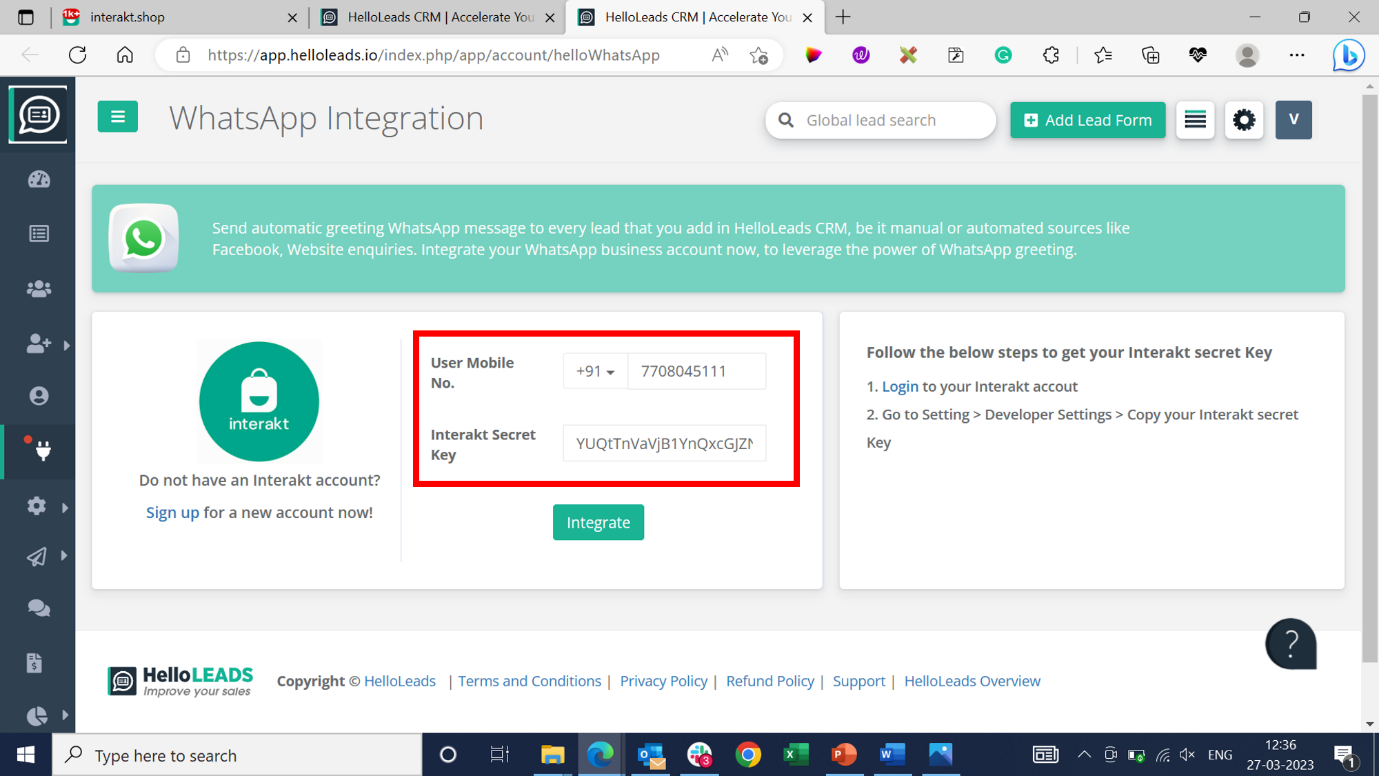Viewport: 1379px width, 776px height.
Task: Follow the Sign up link
Action: click(x=173, y=512)
